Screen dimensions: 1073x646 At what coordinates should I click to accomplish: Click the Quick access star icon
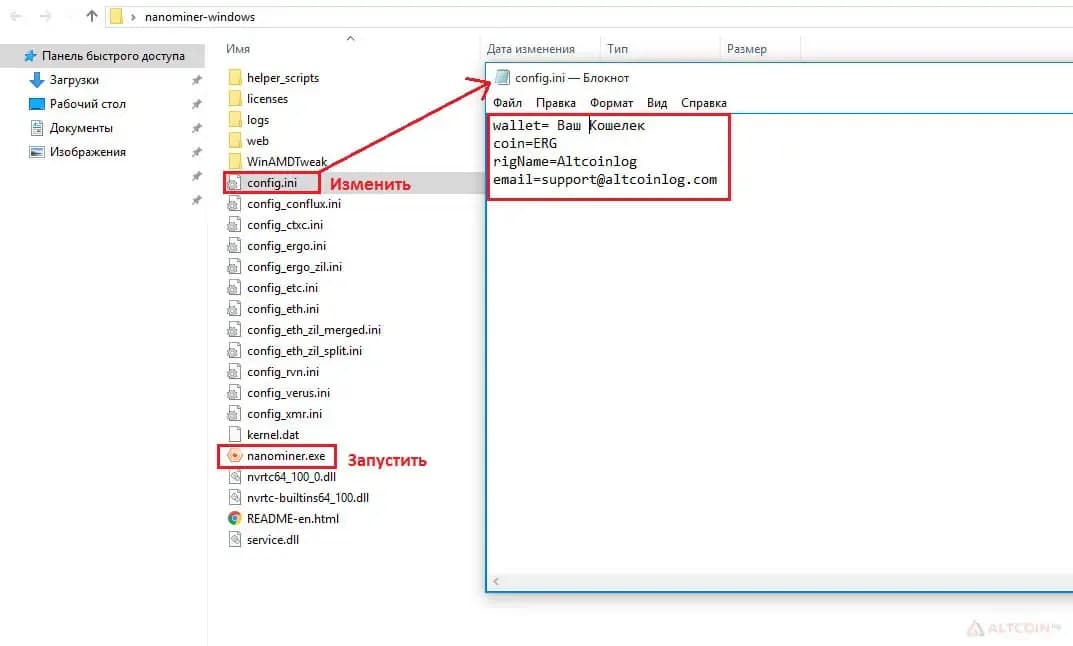click(x=30, y=55)
